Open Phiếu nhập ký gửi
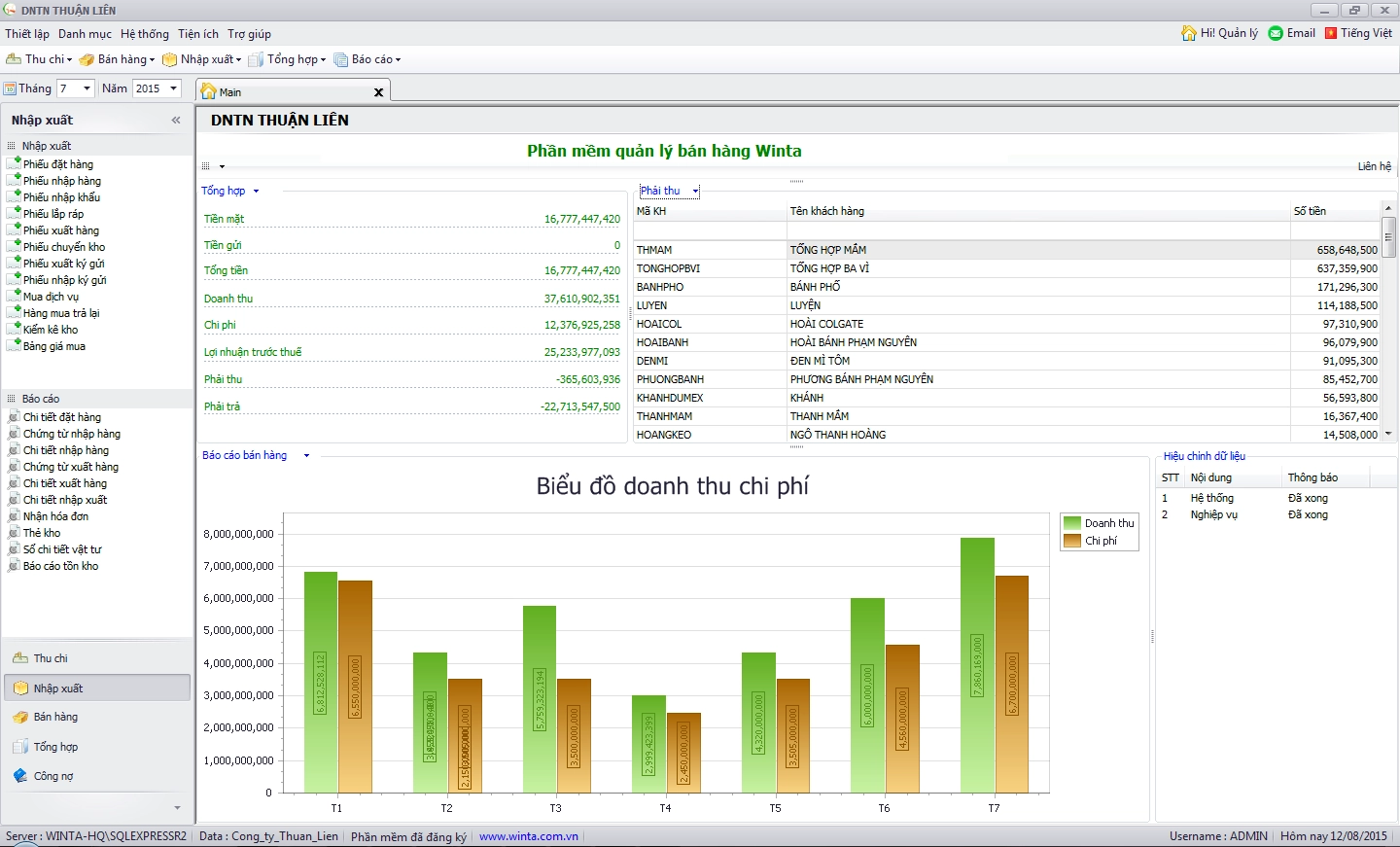Viewport: 1400px width, 847px height. pos(65,280)
